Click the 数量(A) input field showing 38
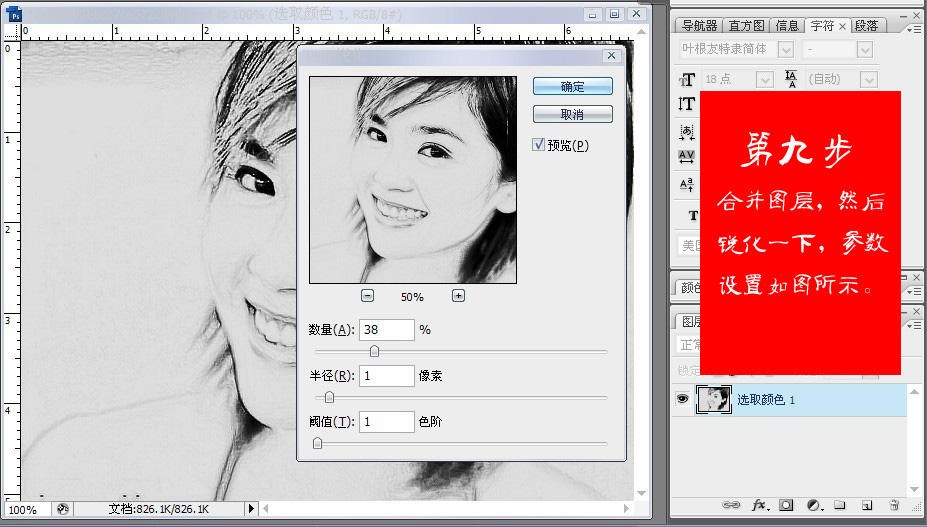 [387, 329]
